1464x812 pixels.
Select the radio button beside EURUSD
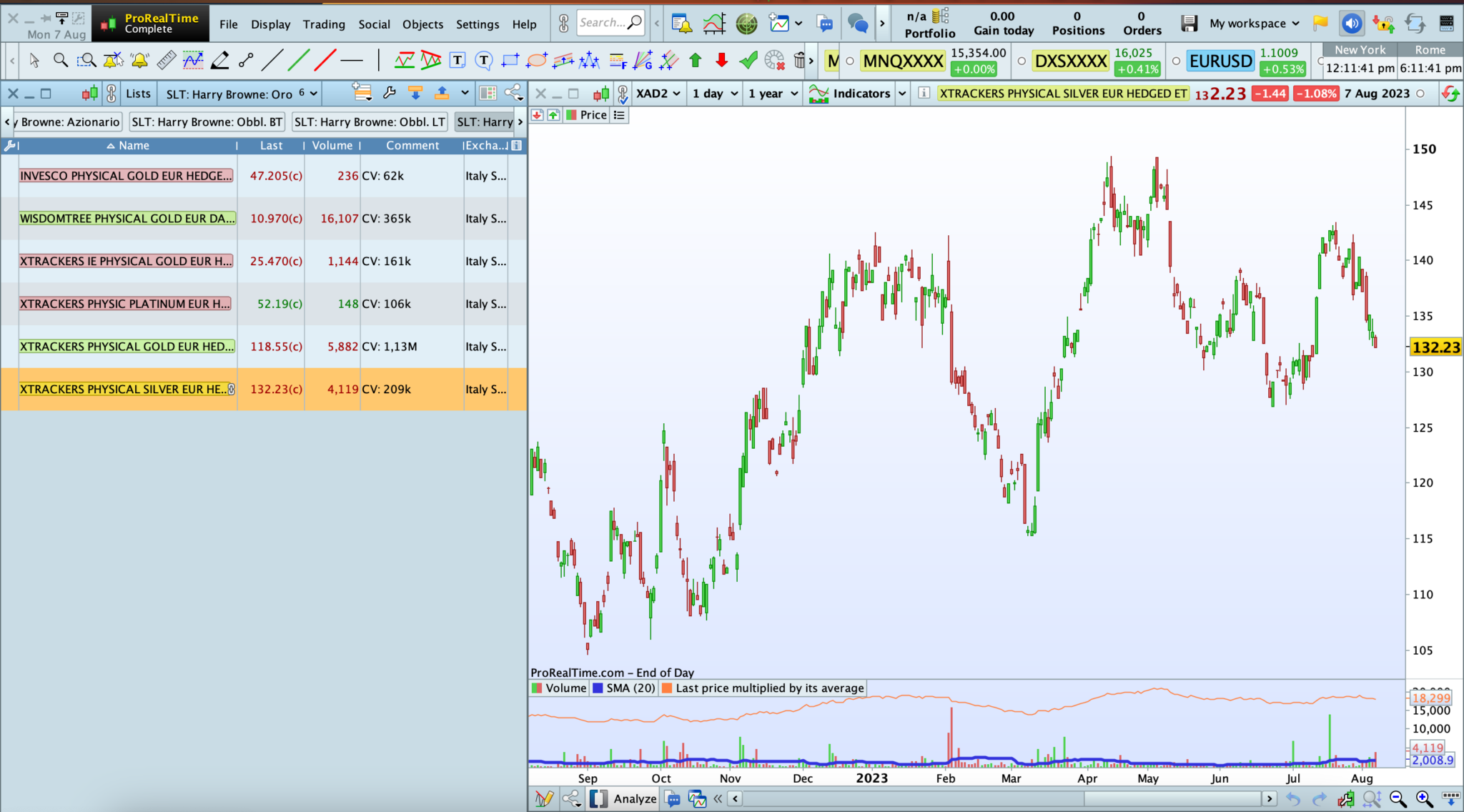click(1176, 61)
